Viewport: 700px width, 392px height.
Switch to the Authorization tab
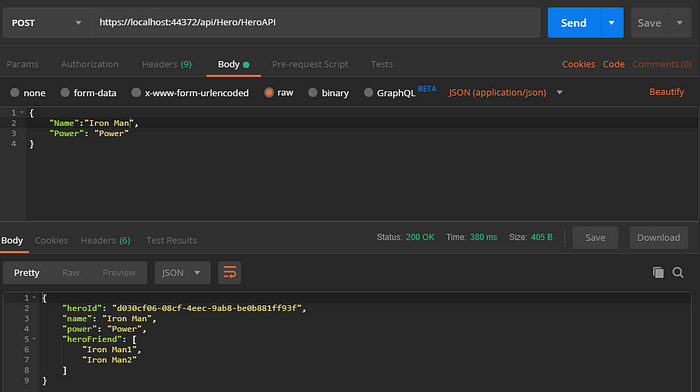tap(90, 64)
